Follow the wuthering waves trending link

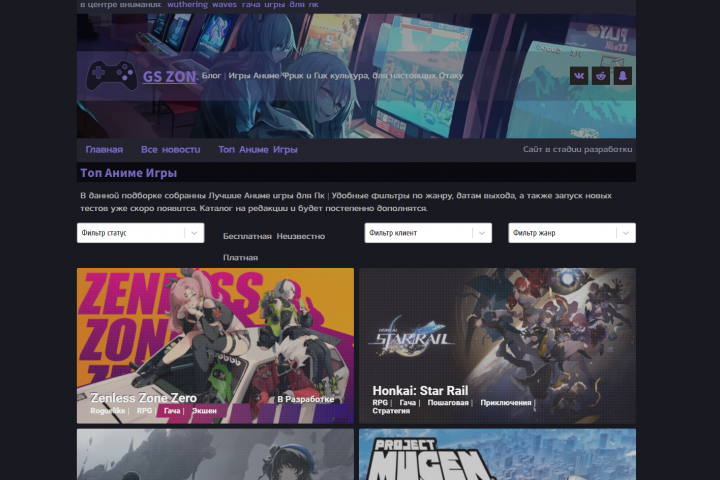(x=202, y=5)
